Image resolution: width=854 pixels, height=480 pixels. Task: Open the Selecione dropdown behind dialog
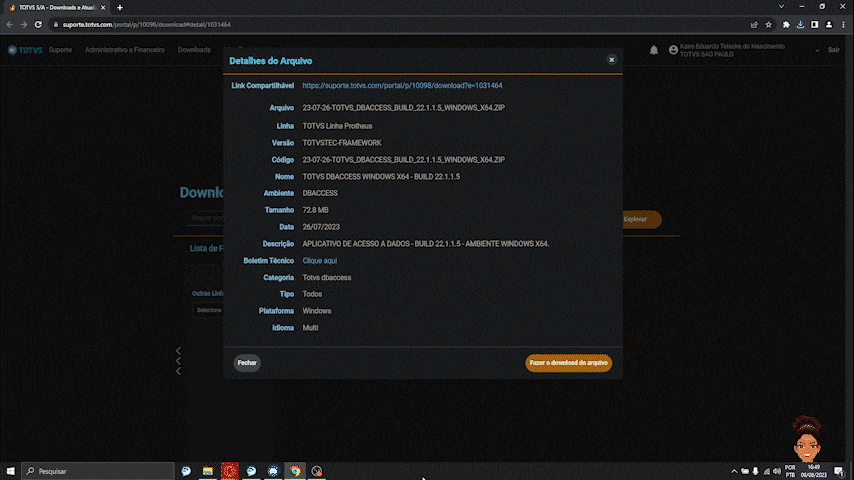pos(208,310)
